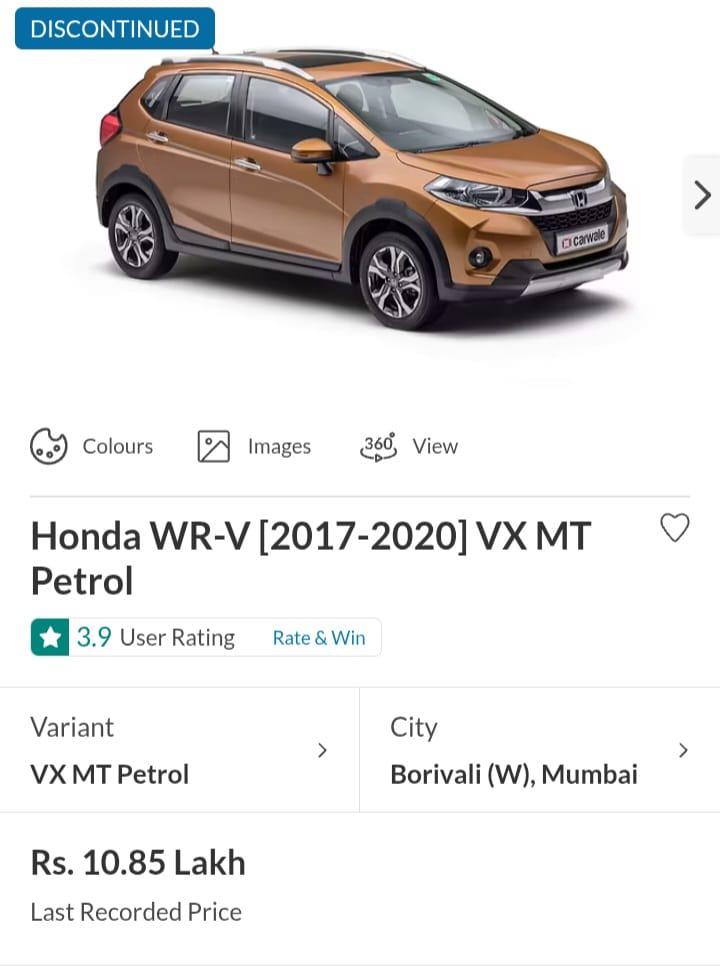The width and height of the screenshot is (720, 975).
Task: Expand the City selector chevron
Action: point(683,751)
